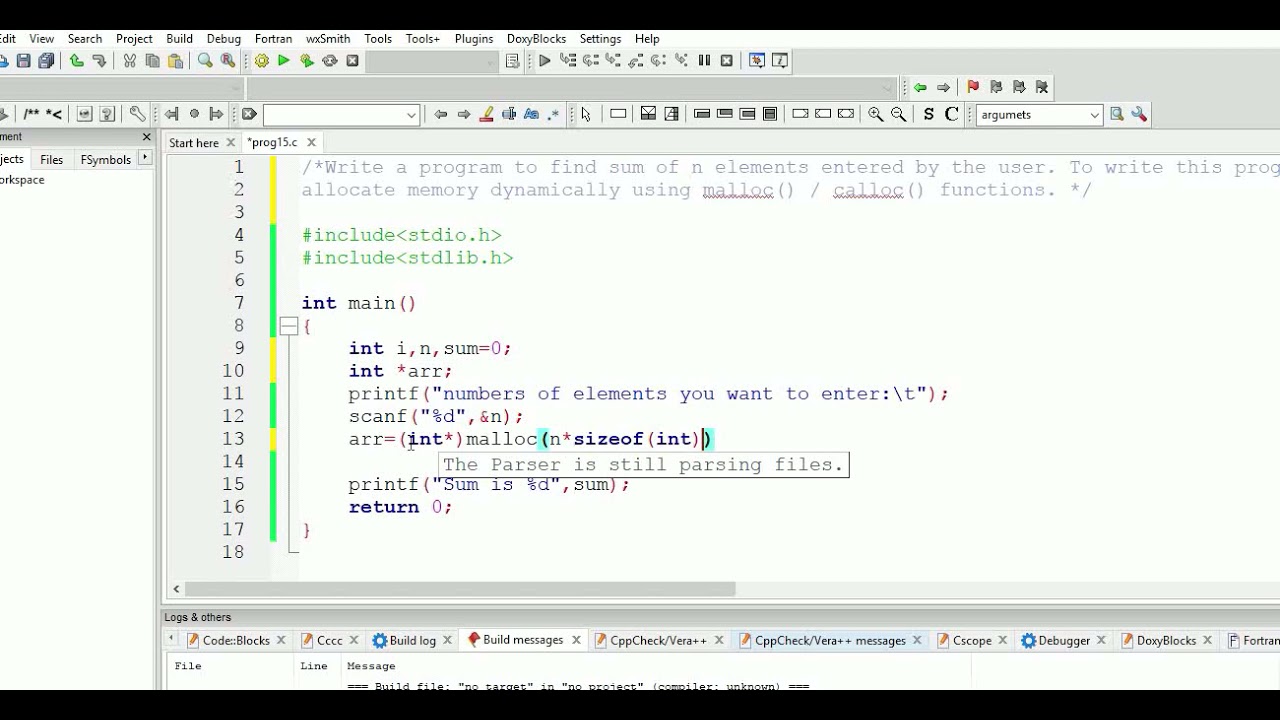The image size is (1280, 720).
Task: Toggle bookmark red flag icon
Action: pos(973,87)
